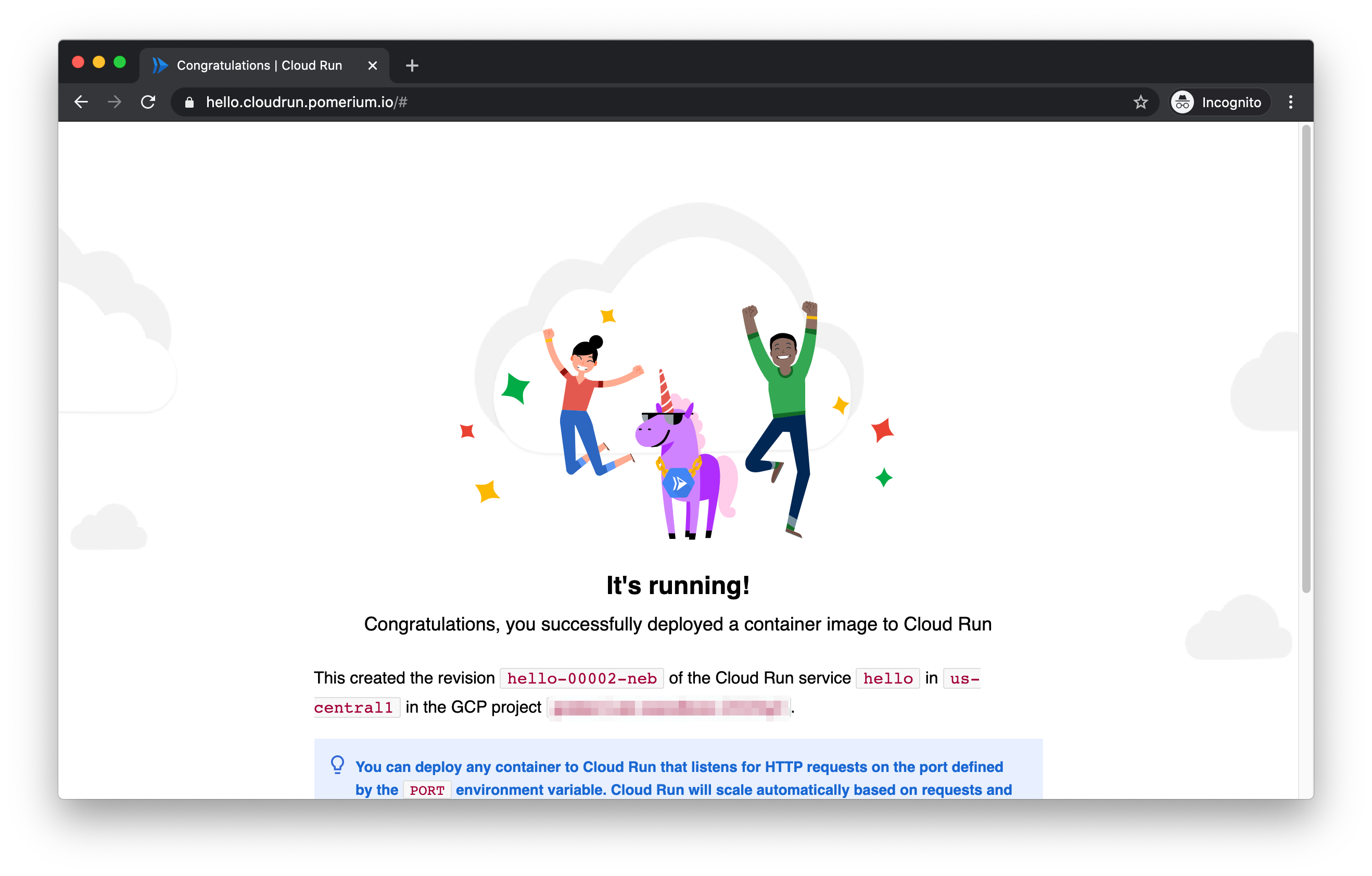Click the hello-00002-neb revision code
The width and height of the screenshot is (1372, 876).
(581, 678)
